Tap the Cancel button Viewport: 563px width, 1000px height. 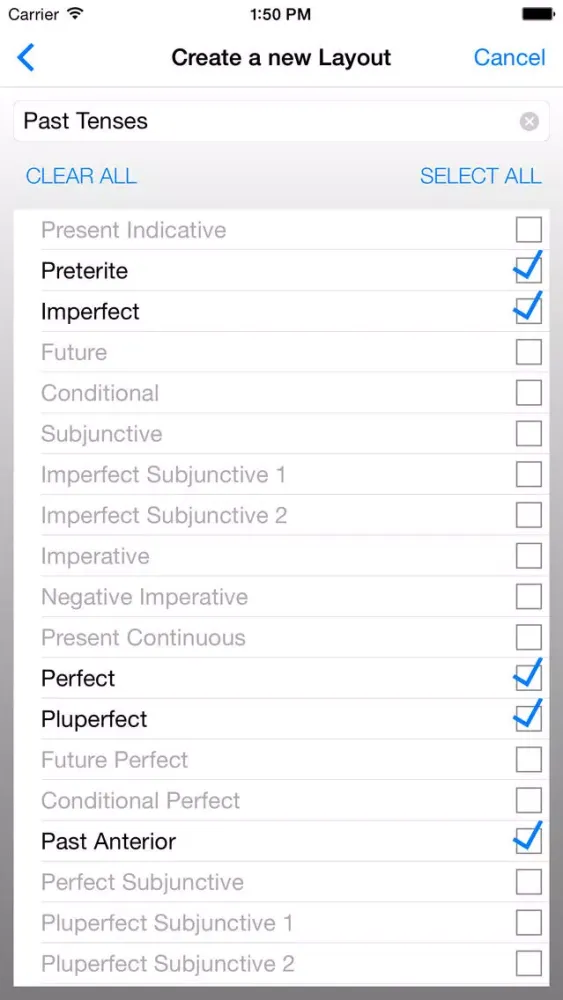point(509,57)
